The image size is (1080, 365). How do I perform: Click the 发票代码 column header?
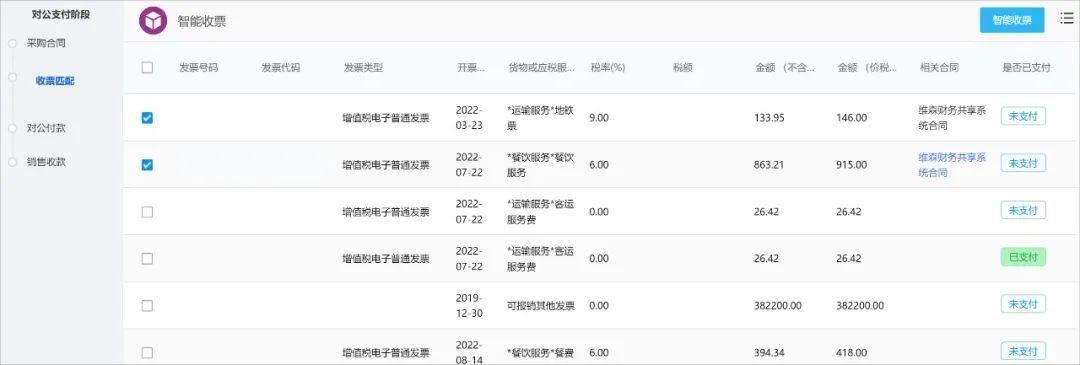coord(281,67)
